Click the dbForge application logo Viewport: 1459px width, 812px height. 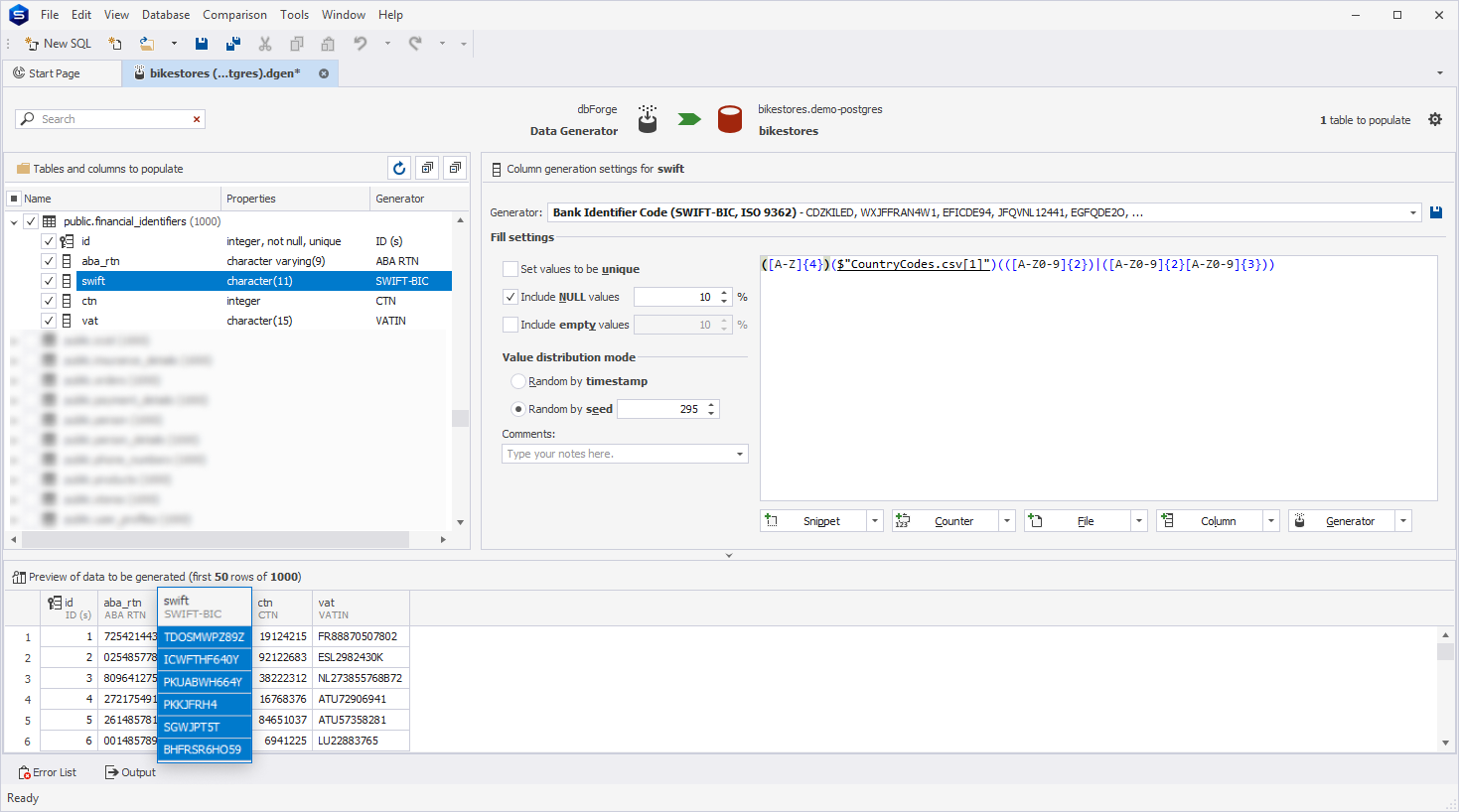(18, 15)
